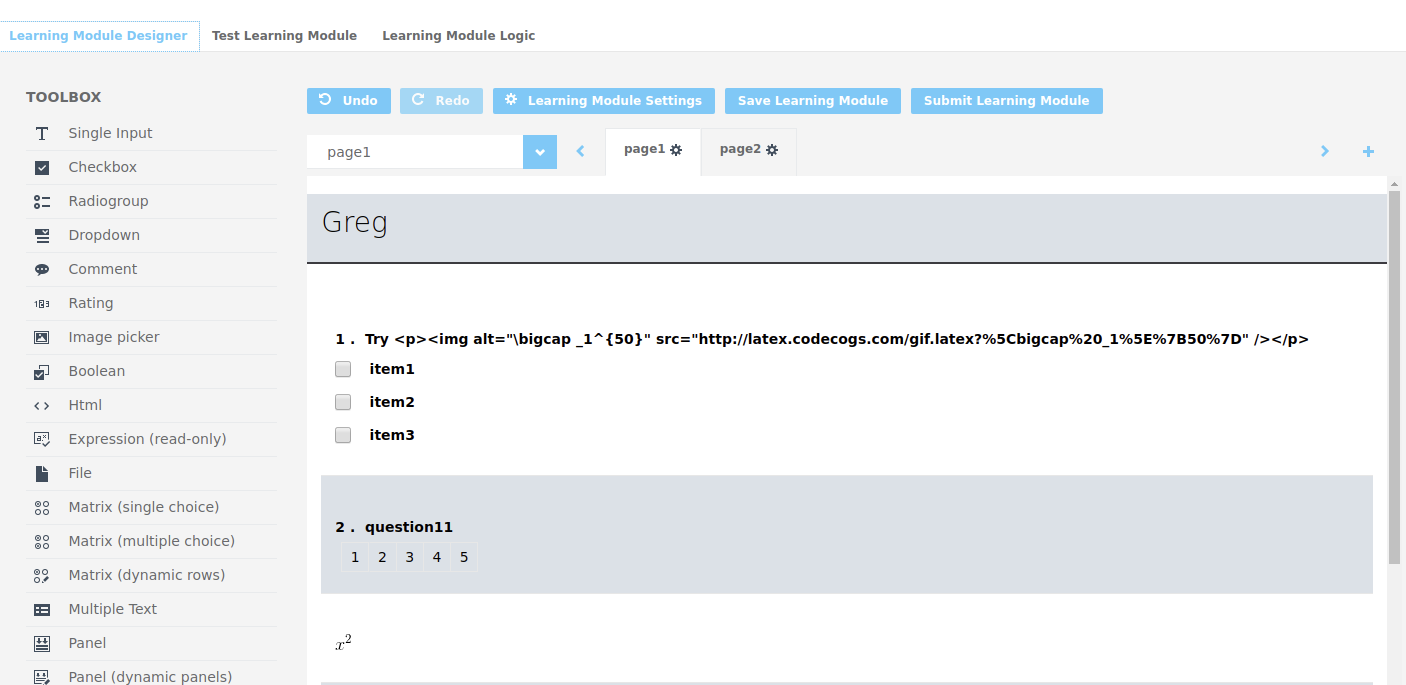Pick the Radiogroup icon in toolbox
Image resolution: width=1406 pixels, height=685 pixels.
(x=42, y=202)
